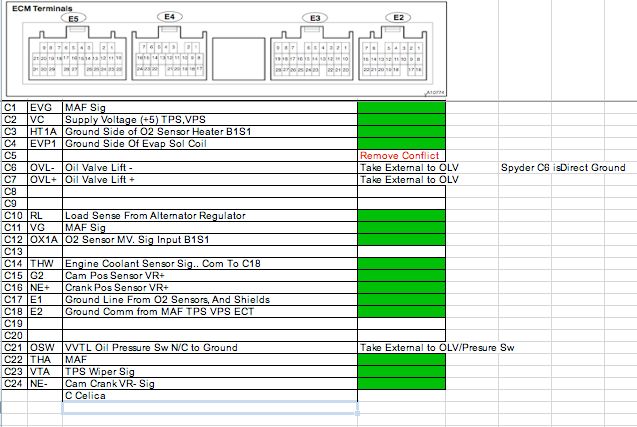Select the 'MAF Sig' cell in C1 row
Screen dimensions: 637x427
point(210,108)
